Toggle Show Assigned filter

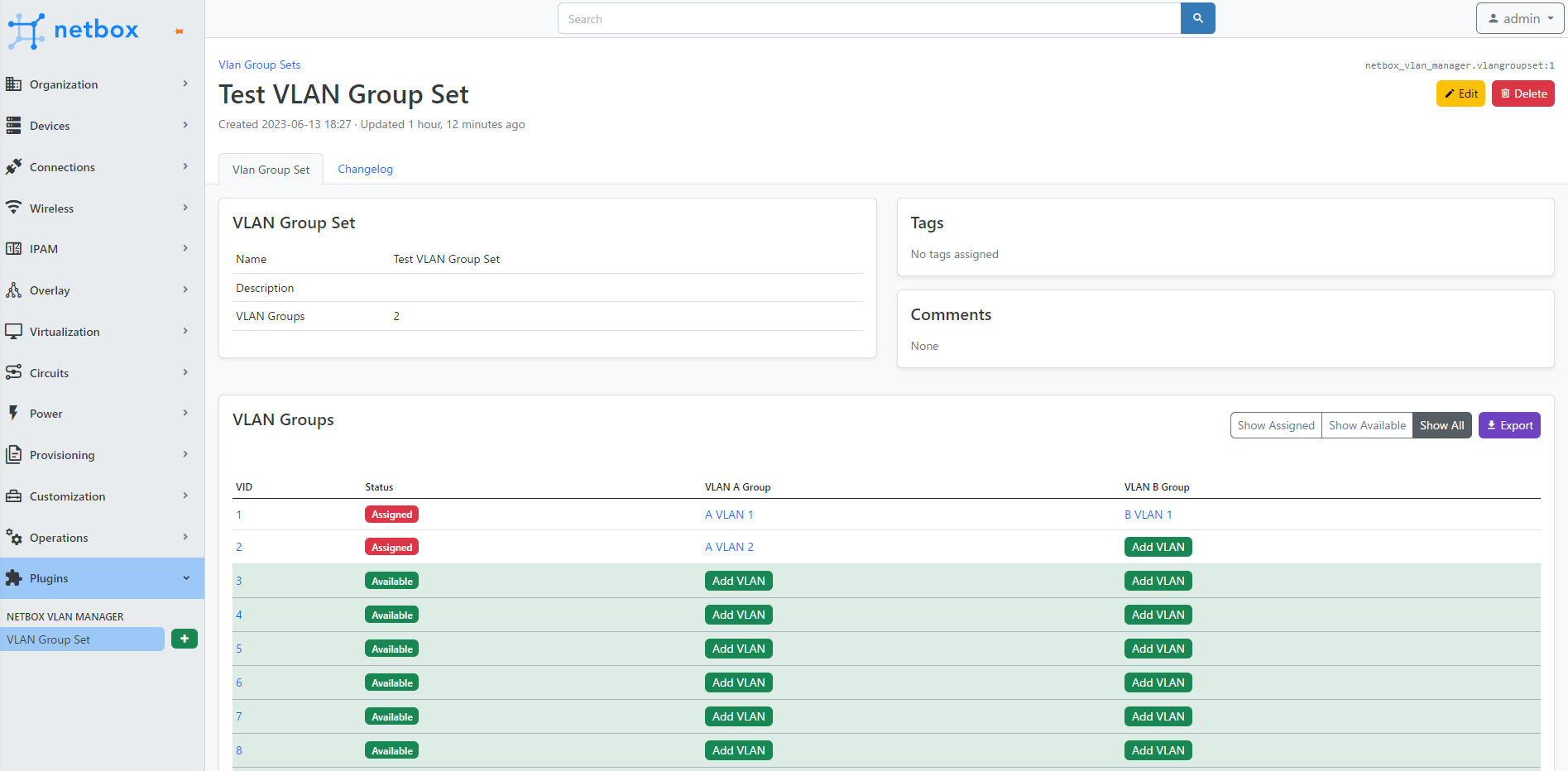[1276, 425]
